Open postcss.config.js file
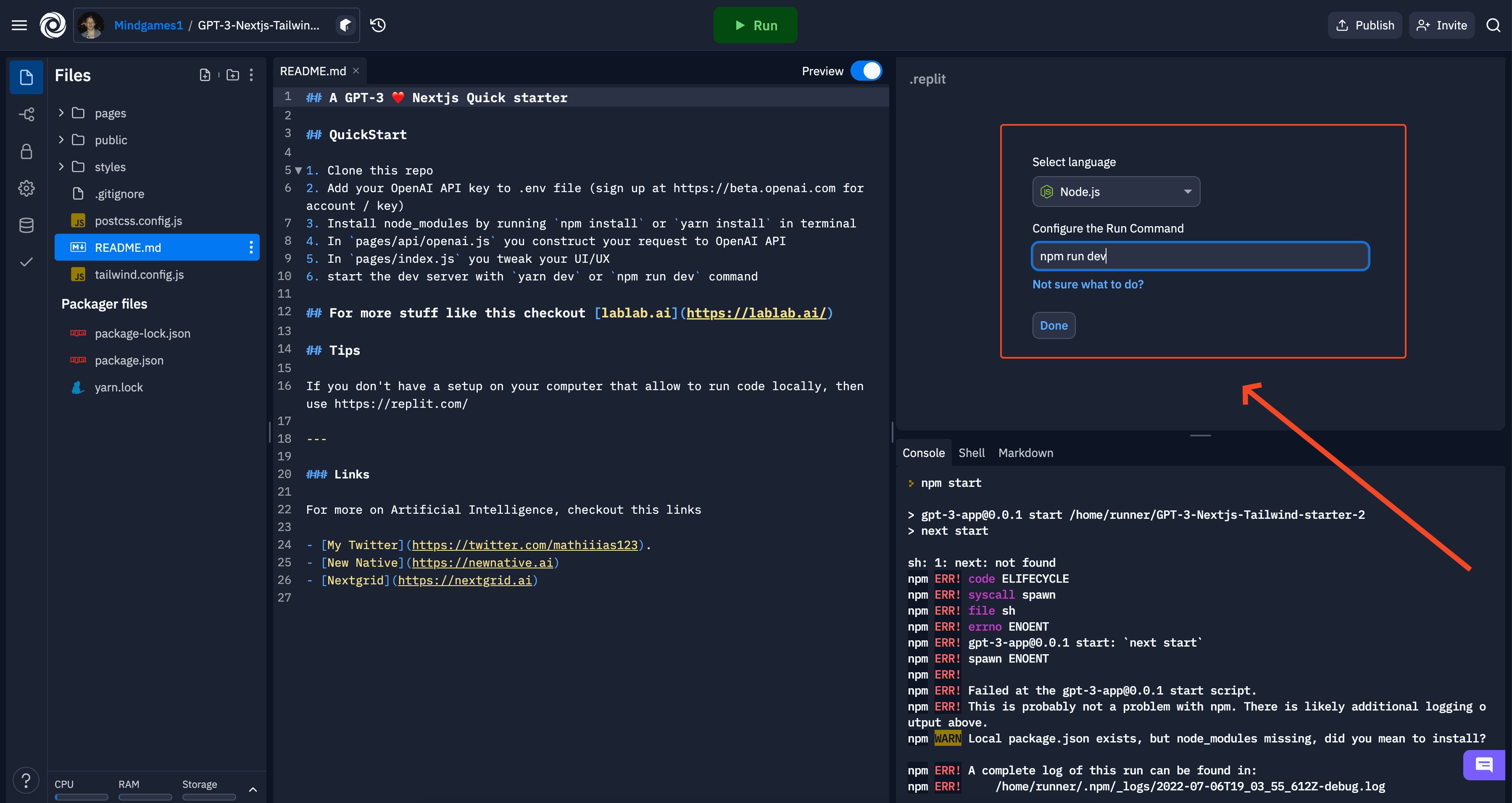 [157, 221]
